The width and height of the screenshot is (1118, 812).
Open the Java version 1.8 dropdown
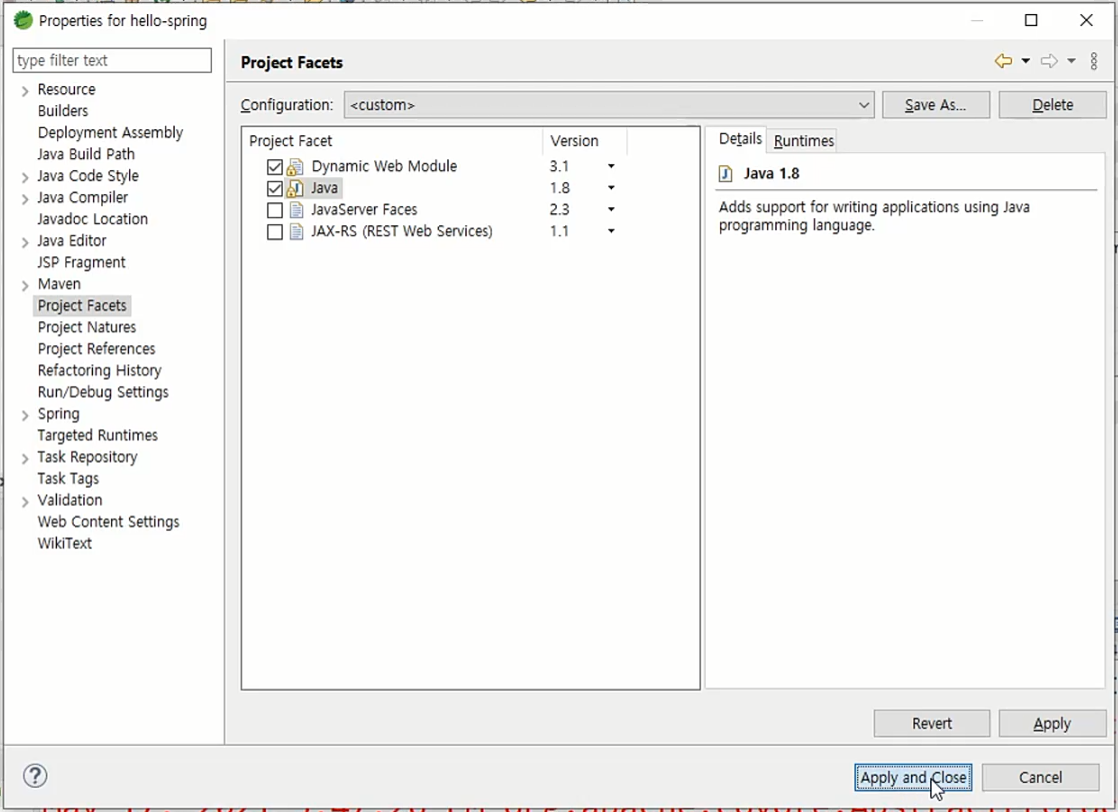[x=611, y=187]
